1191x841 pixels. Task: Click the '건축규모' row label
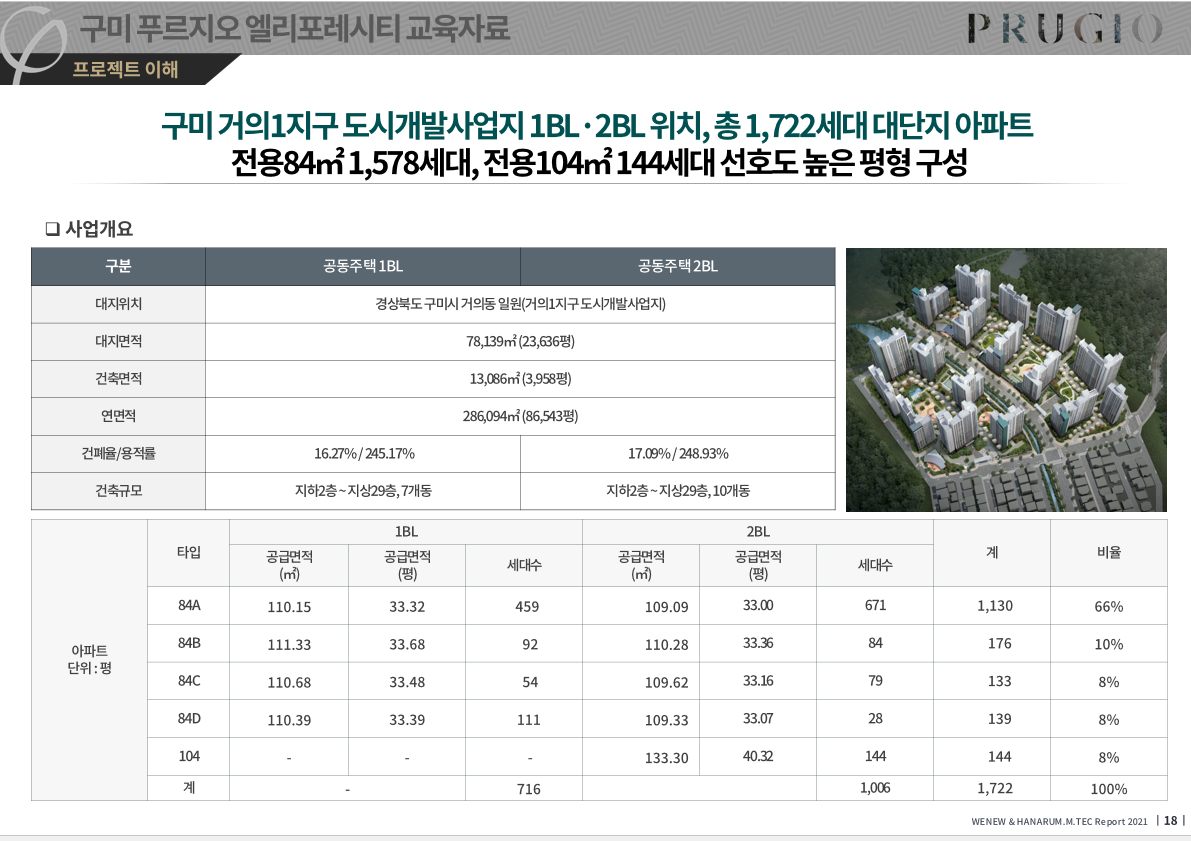(x=118, y=491)
